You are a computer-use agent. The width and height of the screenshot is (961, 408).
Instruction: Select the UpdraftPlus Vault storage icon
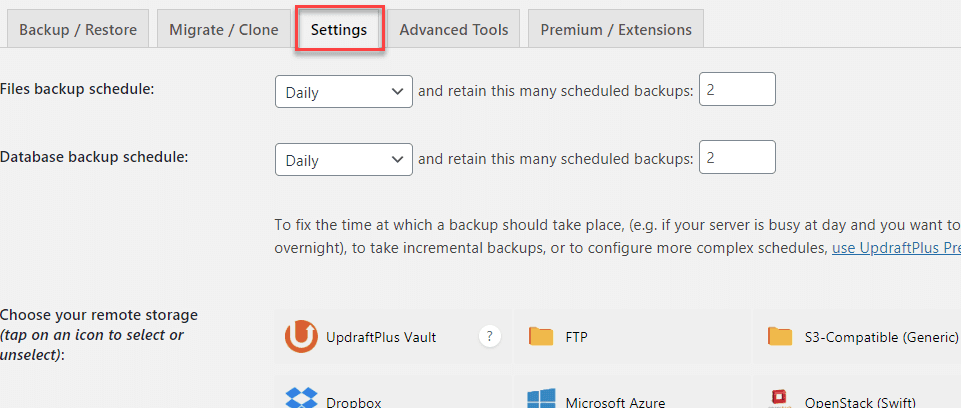pos(301,336)
